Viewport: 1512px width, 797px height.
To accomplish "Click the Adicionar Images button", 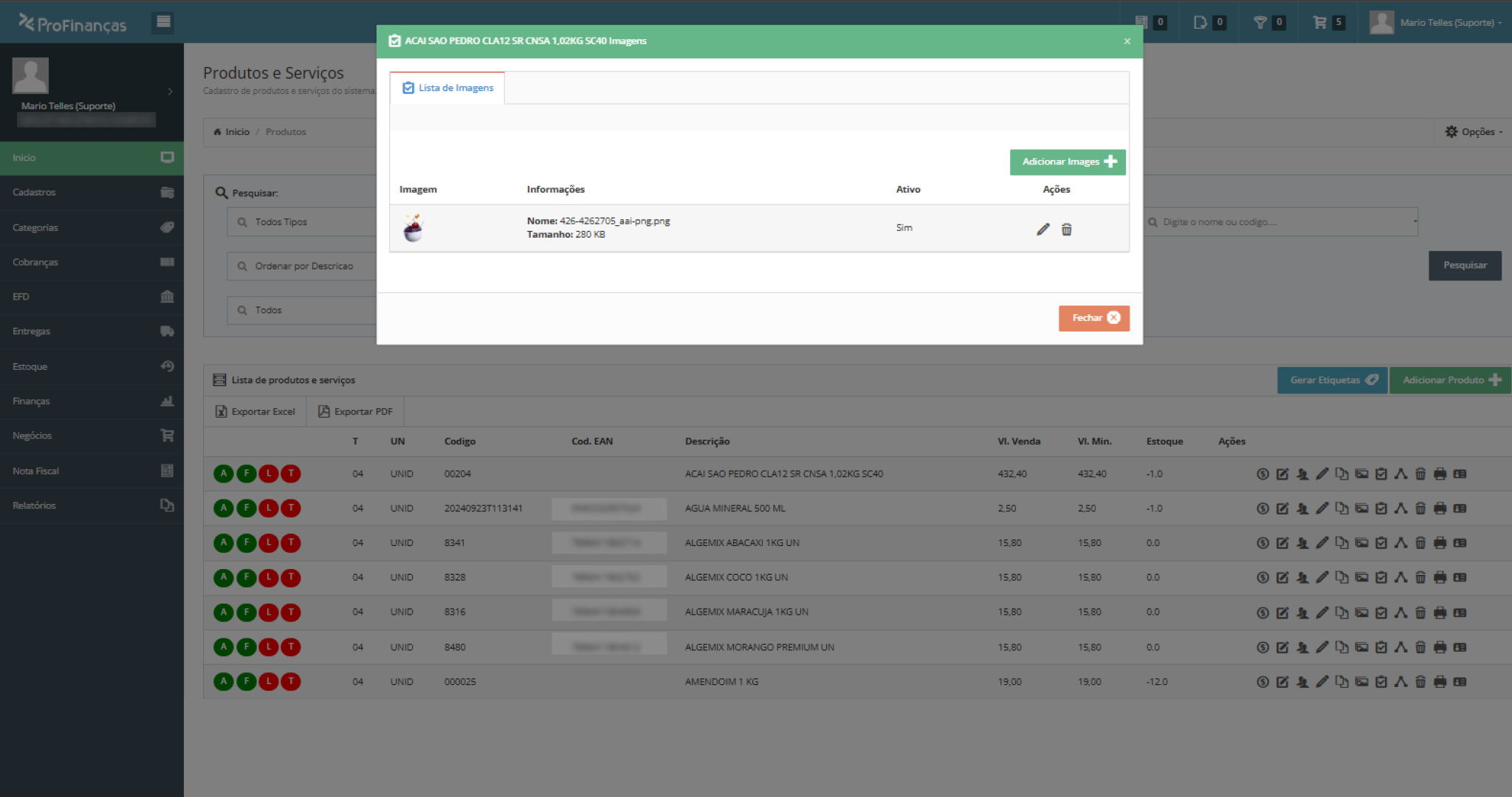I will point(1067,162).
